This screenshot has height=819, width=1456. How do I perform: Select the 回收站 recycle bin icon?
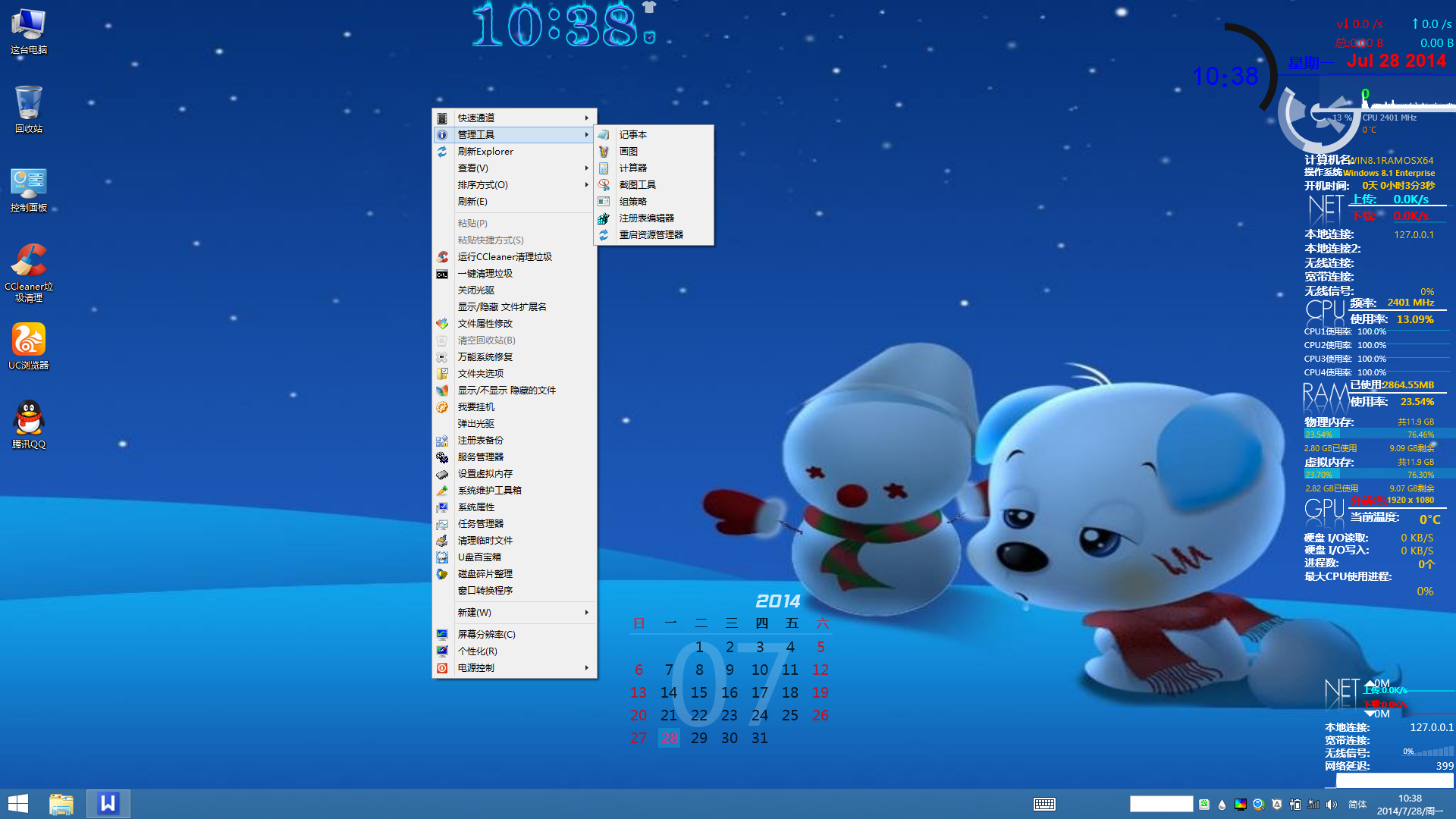pyautogui.click(x=29, y=110)
